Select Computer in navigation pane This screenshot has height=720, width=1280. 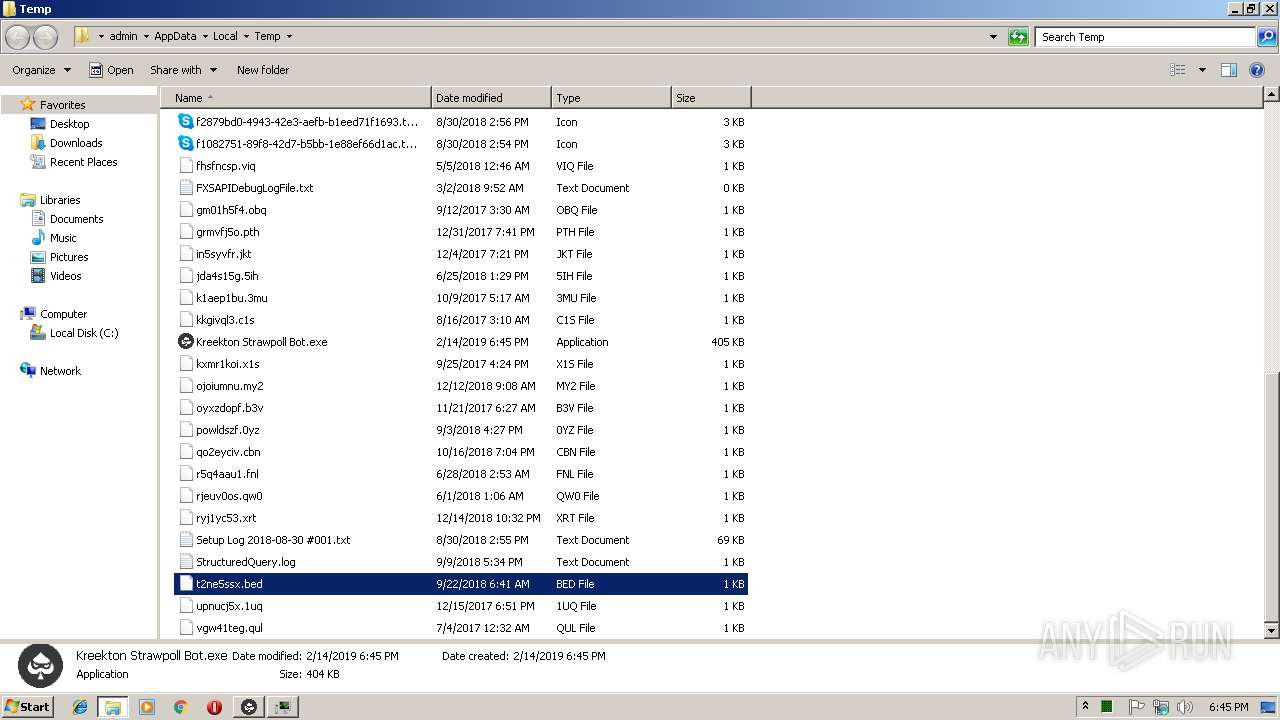pos(63,314)
